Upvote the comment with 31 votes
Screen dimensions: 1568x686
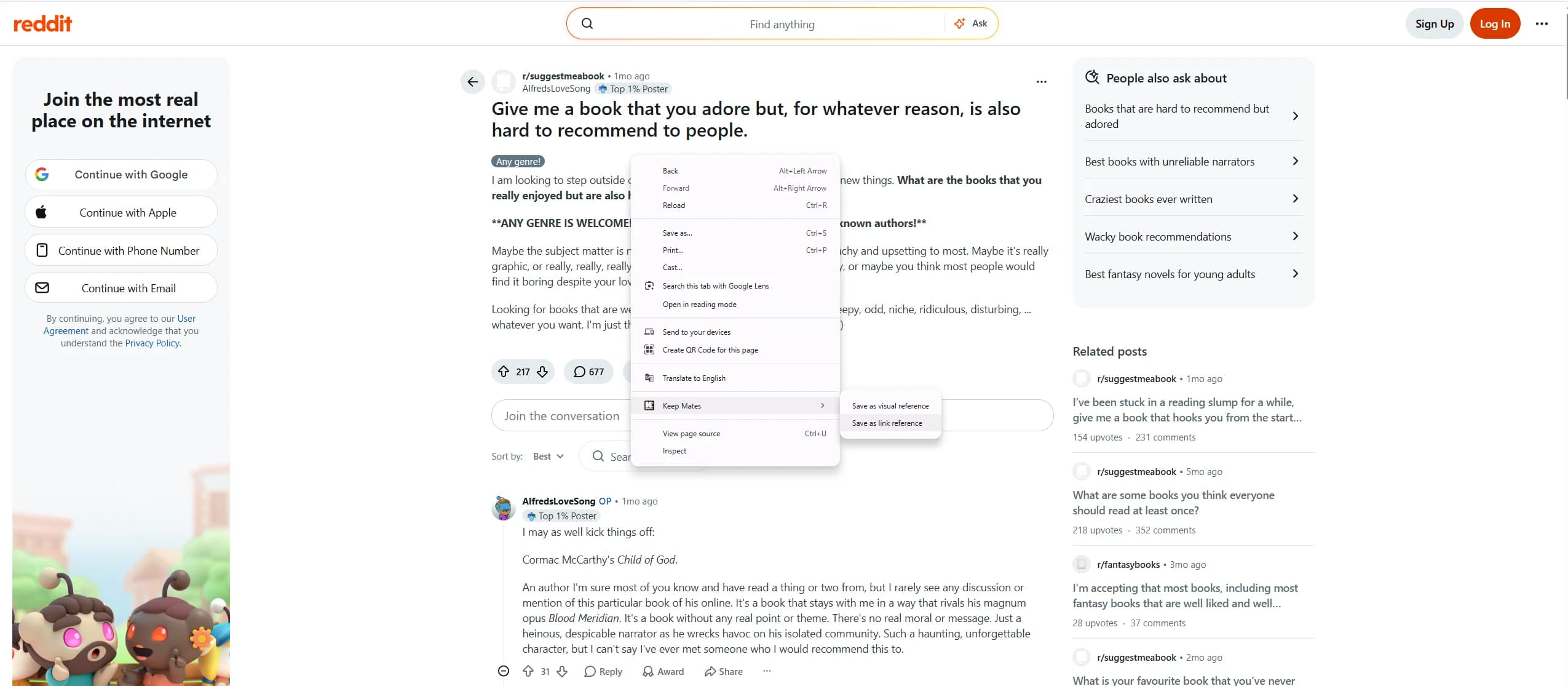click(x=528, y=671)
